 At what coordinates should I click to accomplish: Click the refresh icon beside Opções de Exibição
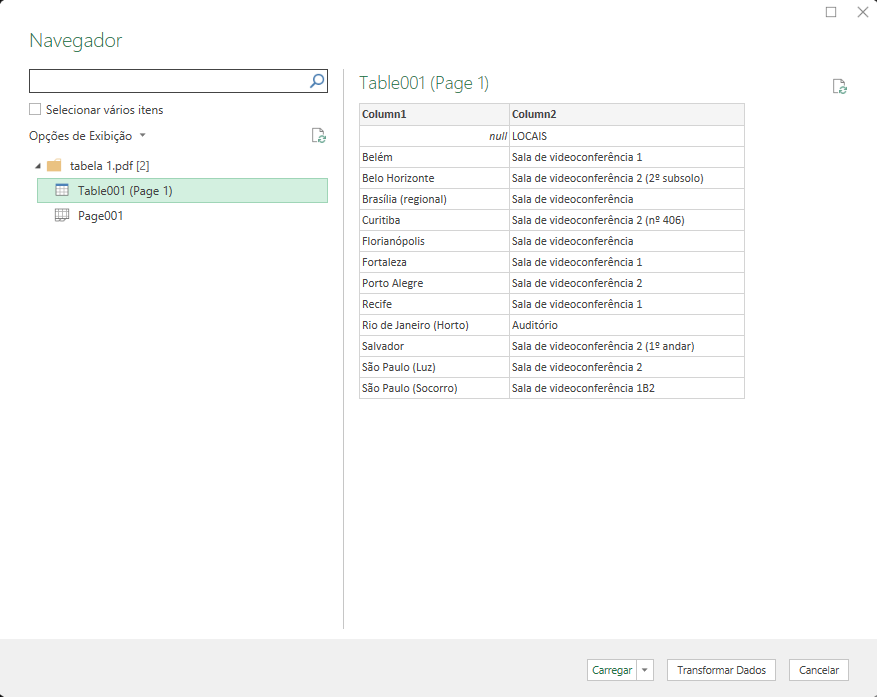tap(319, 136)
